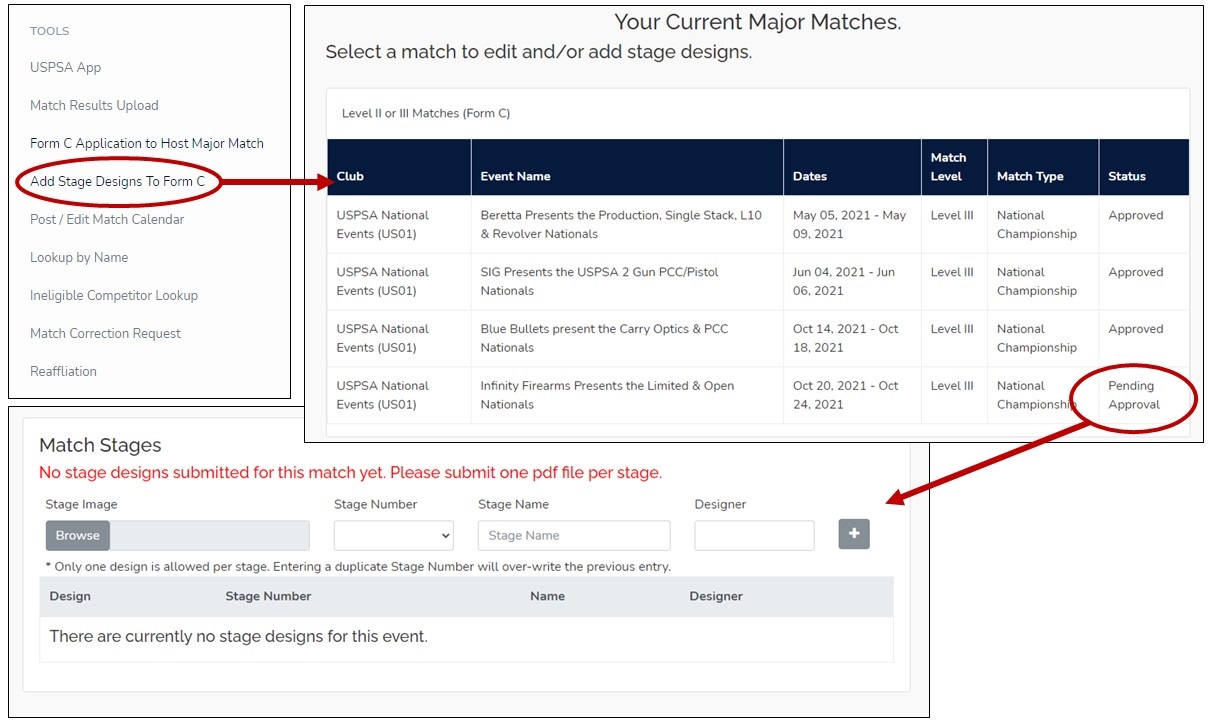The height and width of the screenshot is (720, 1213).
Task: Go to Lookup by Name
Action: coord(79,257)
